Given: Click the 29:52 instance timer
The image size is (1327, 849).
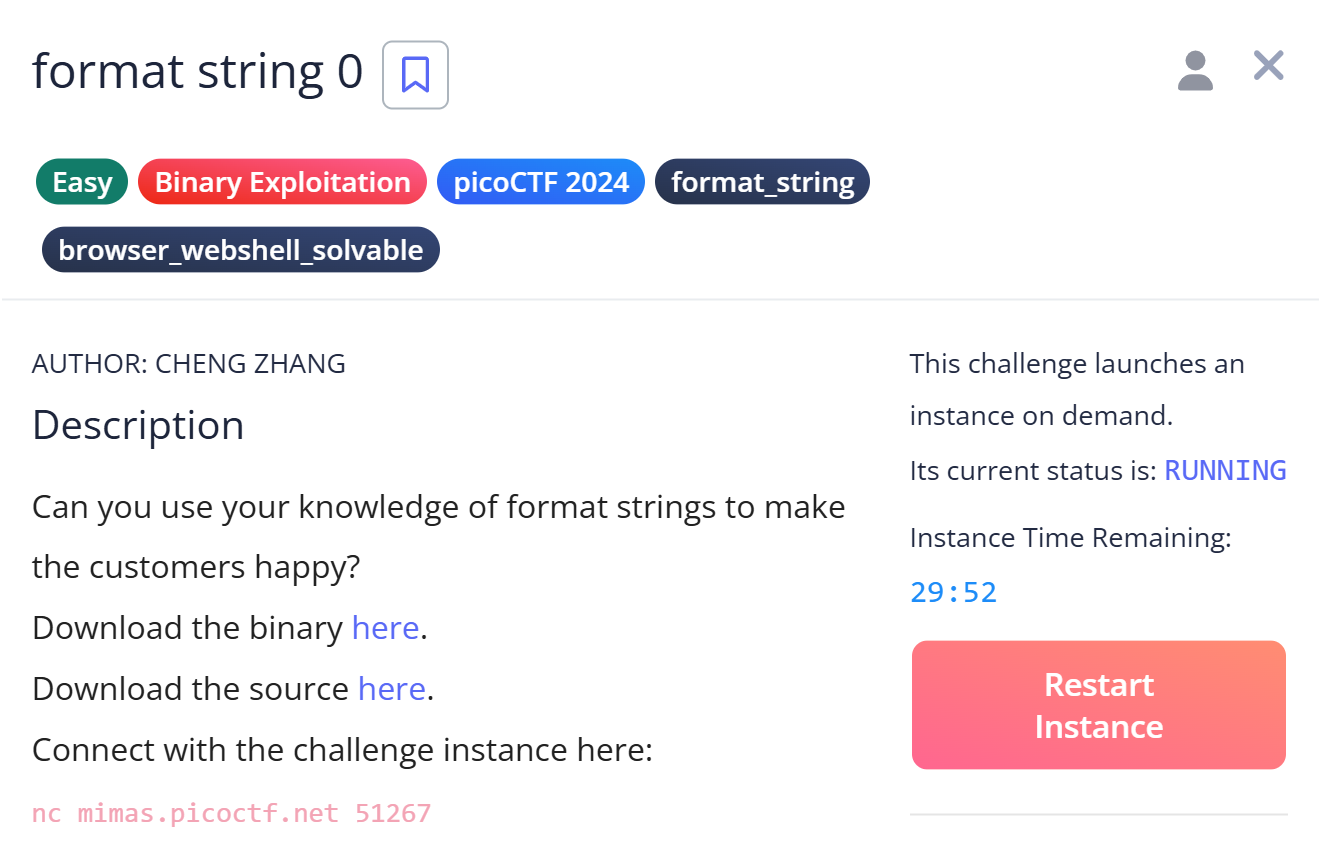Looking at the screenshot, I should (953, 593).
